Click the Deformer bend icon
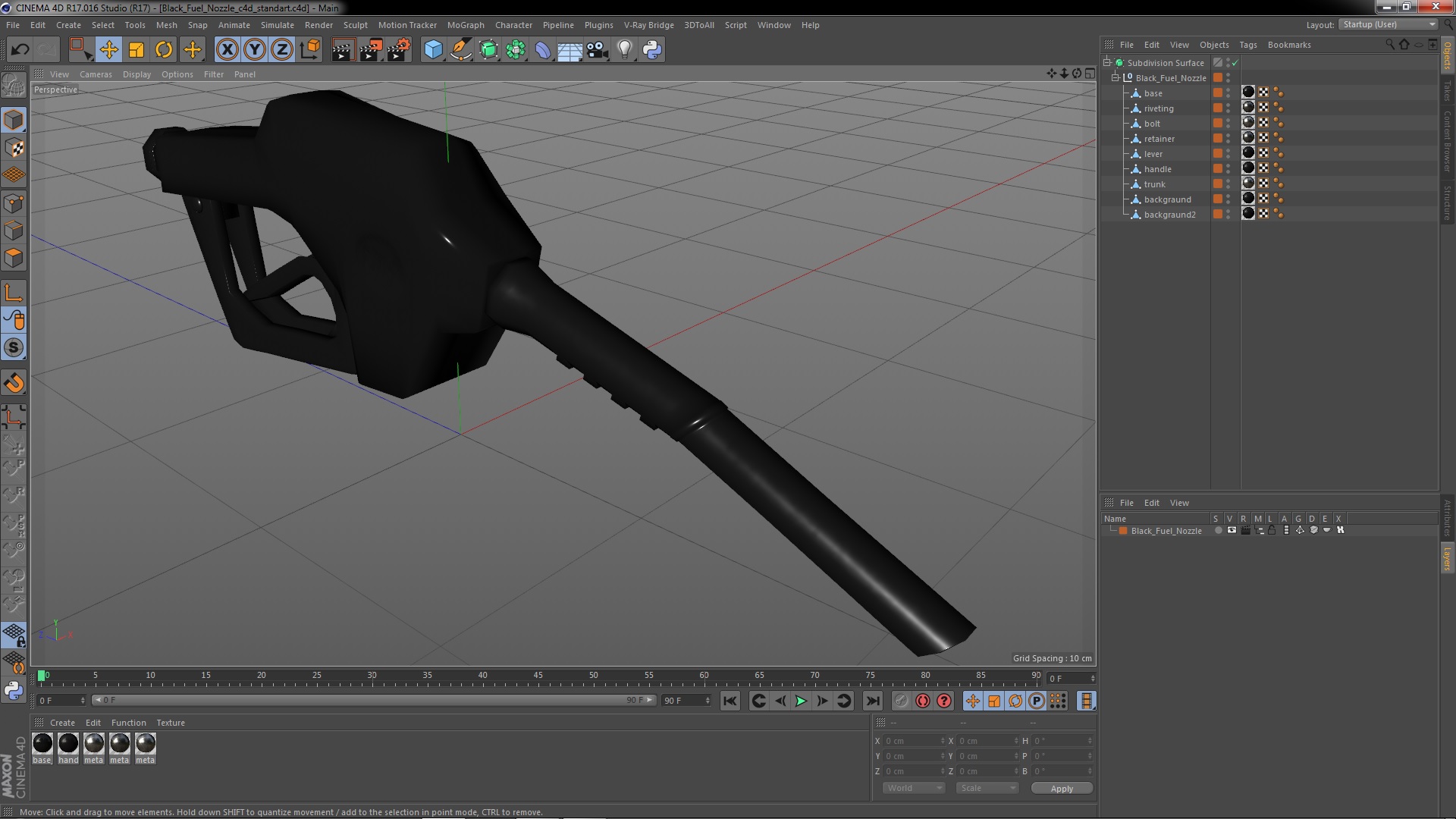The width and height of the screenshot is (1456, 819). [543, 50]
